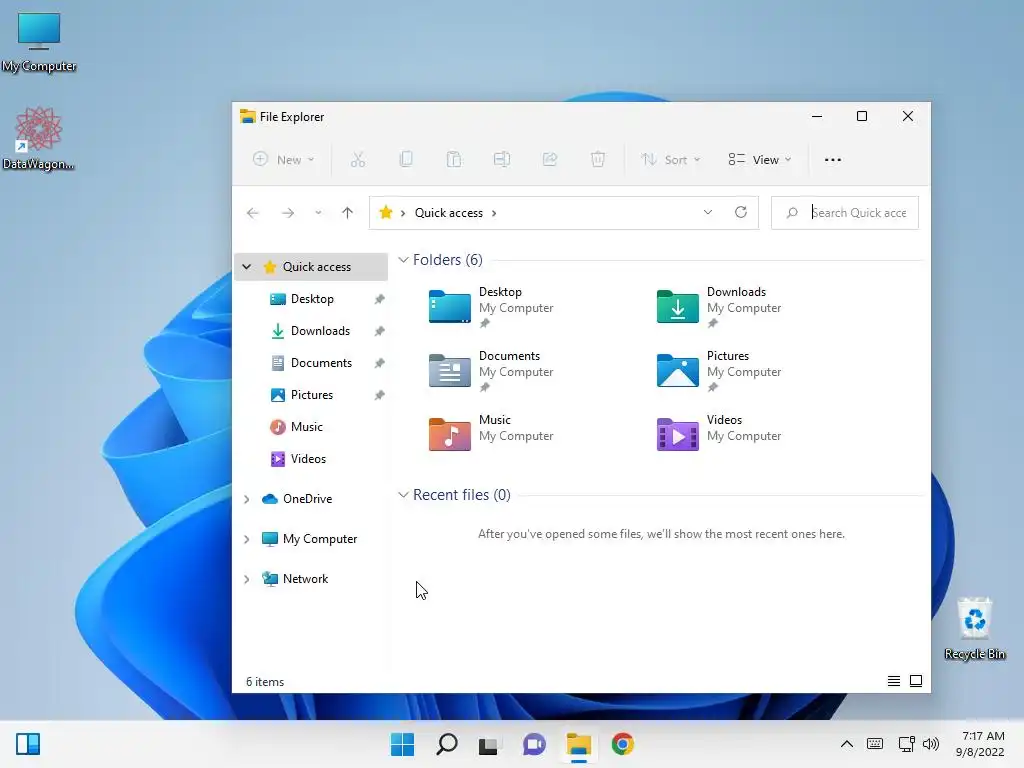Open the Documents folder tile
This screenshot has width=1024, height=768.
point(491,371)
